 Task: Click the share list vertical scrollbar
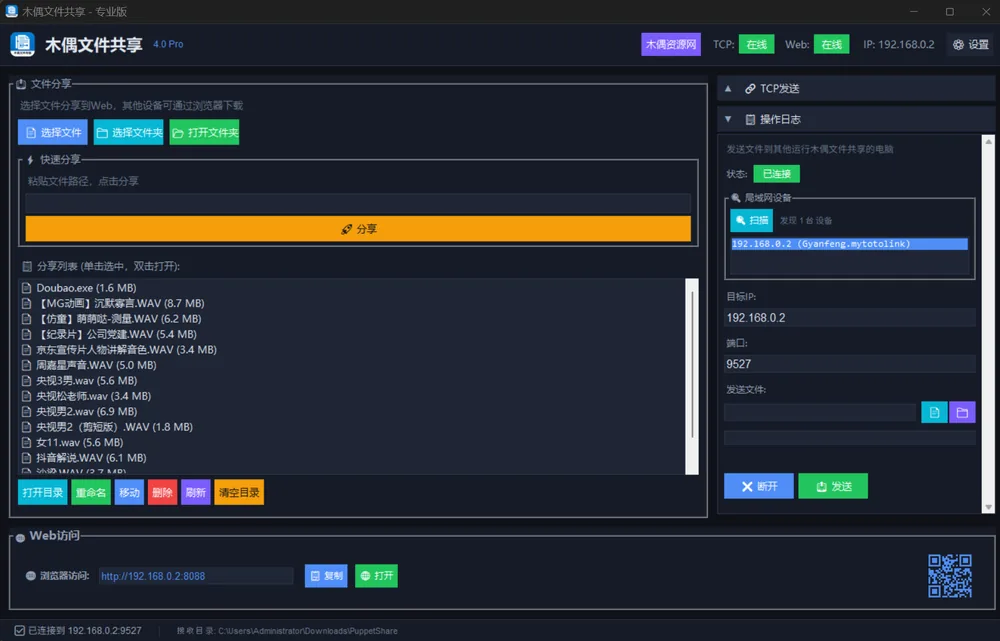[692, 376]
